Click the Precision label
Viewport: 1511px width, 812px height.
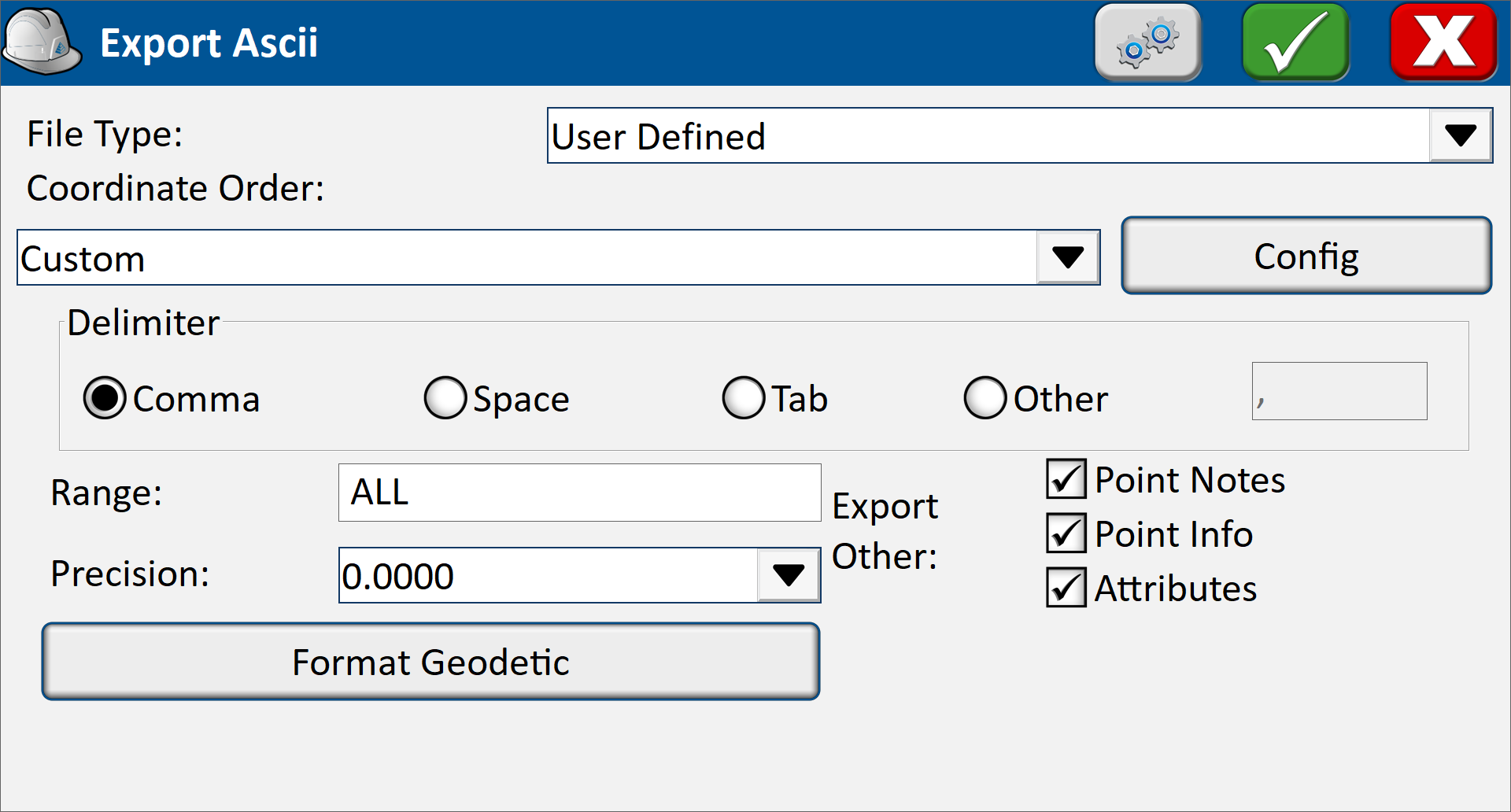pos(130,574)
